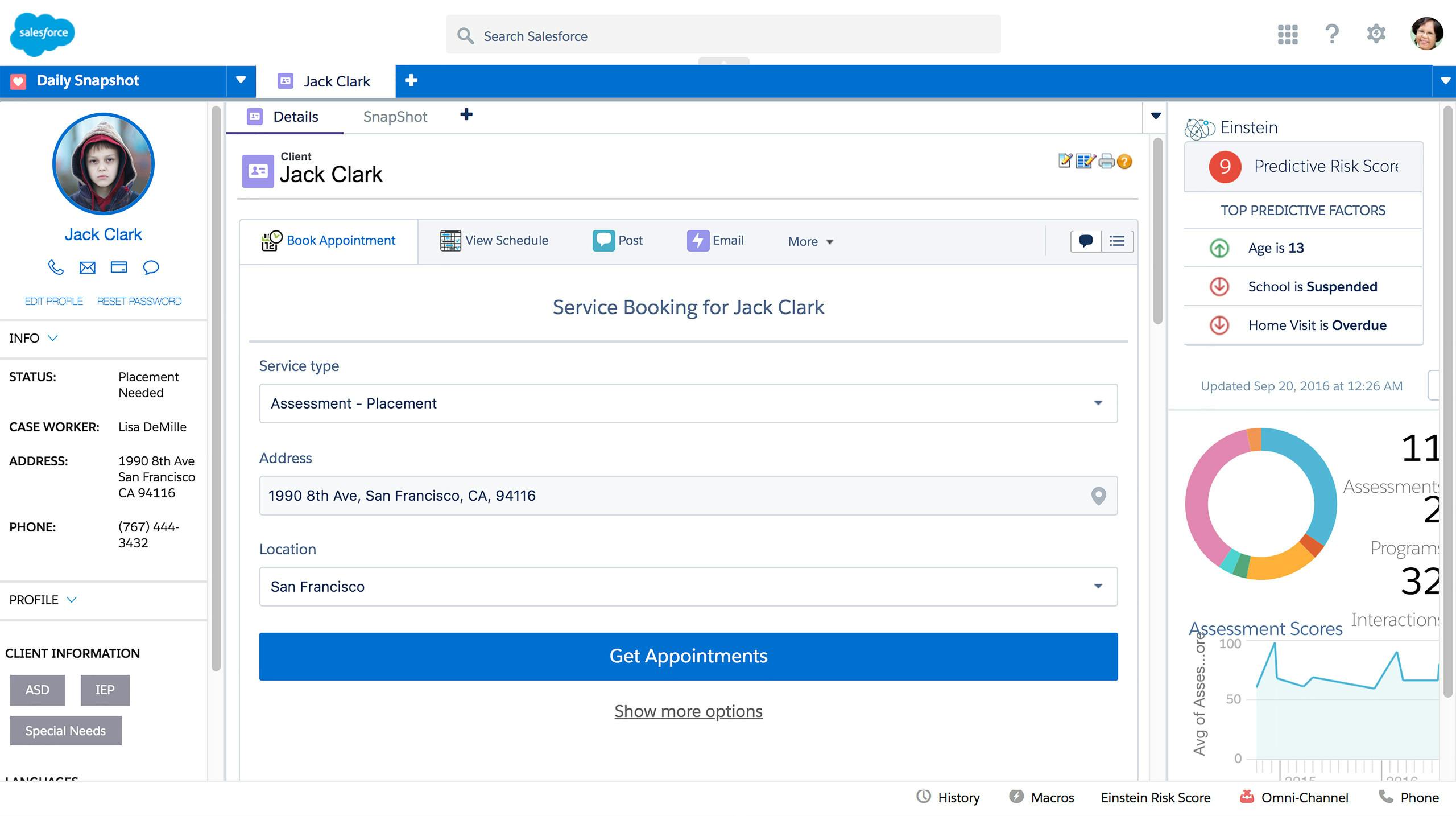Screen dimensions: 1456x816
Task: Click the card icon under Jack Clark
Action: tap(119, 267)
